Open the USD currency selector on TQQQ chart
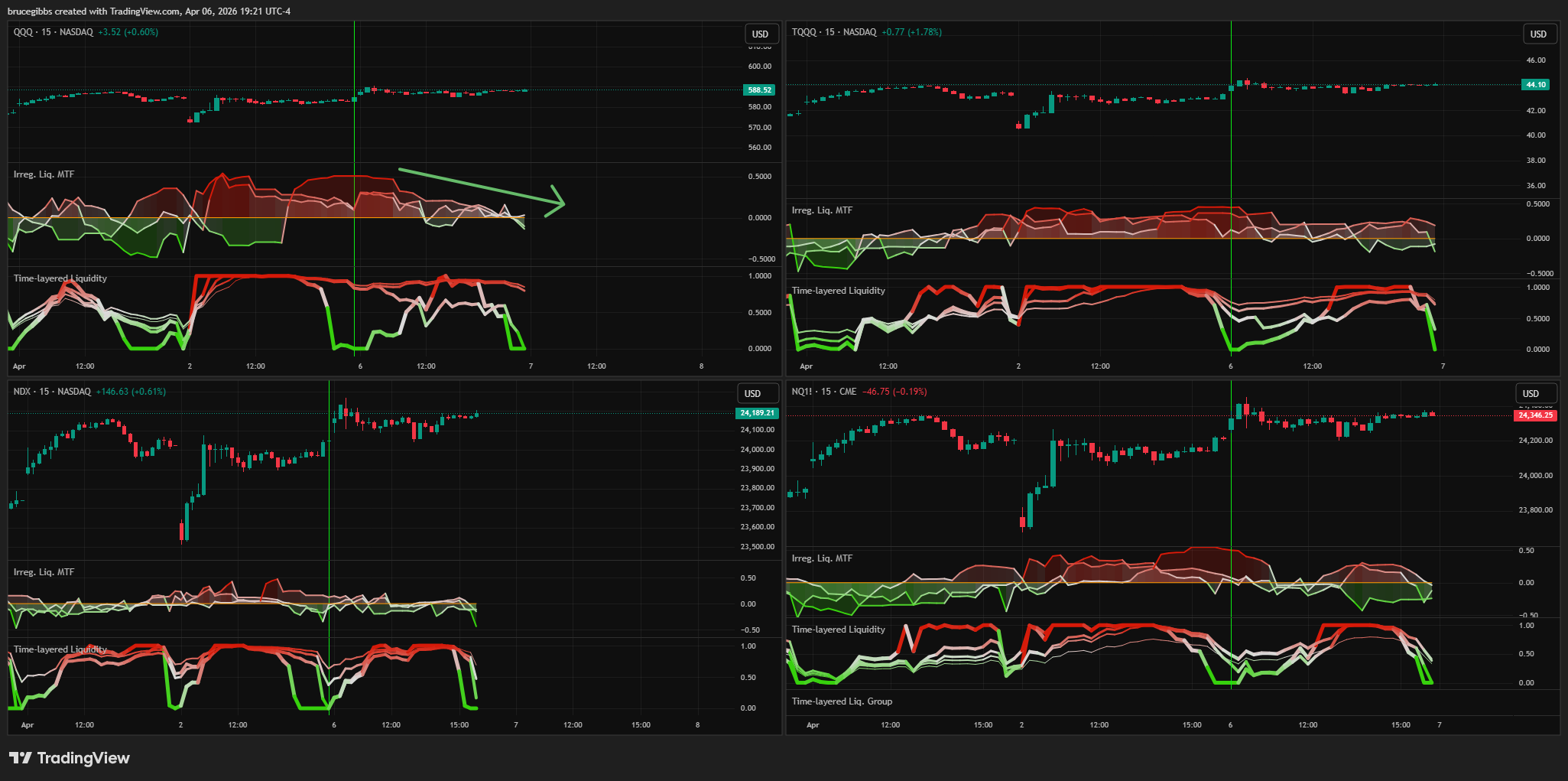This screenshot has height=781, width=1568. point(1538,34)
